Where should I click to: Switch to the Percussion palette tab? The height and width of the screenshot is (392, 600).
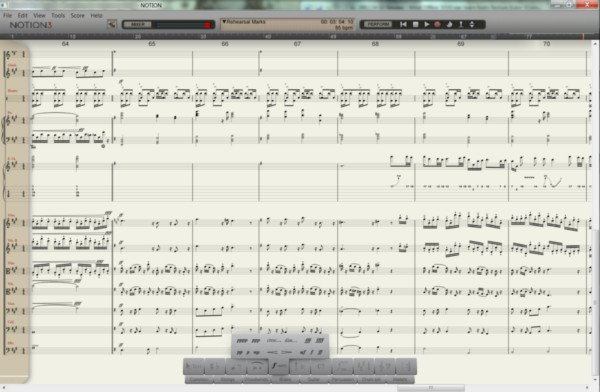(343, 379)
